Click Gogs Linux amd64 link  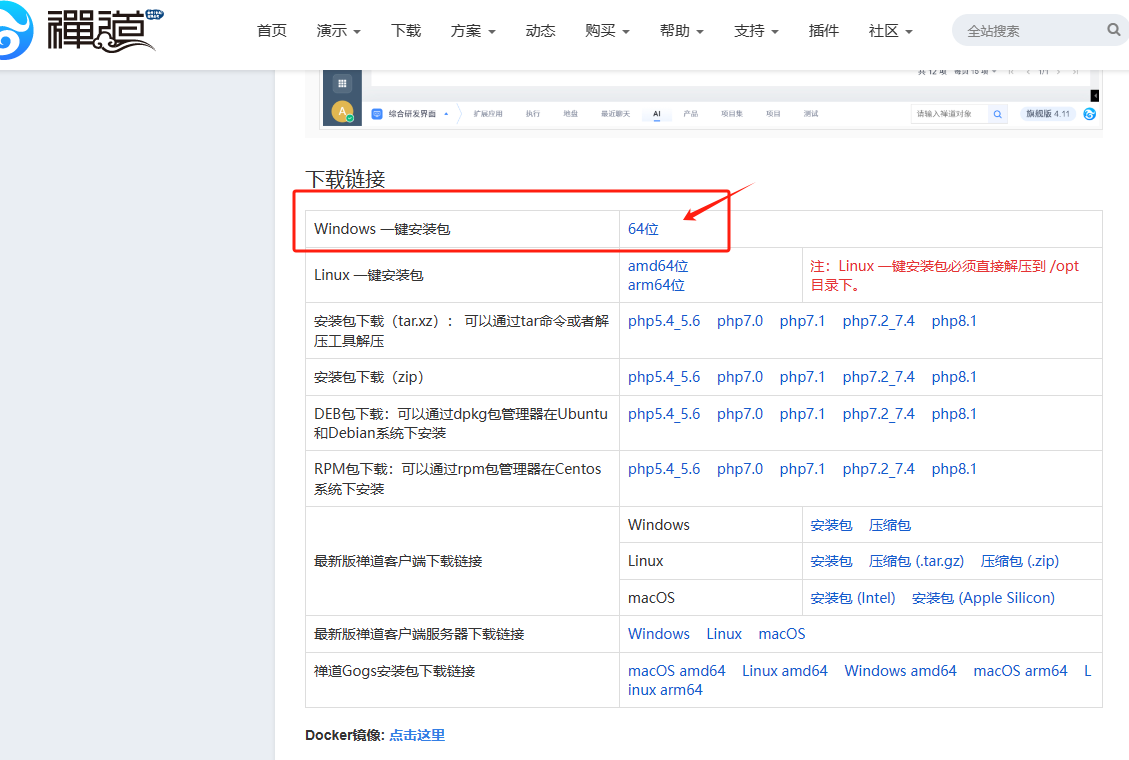[785, 671]
